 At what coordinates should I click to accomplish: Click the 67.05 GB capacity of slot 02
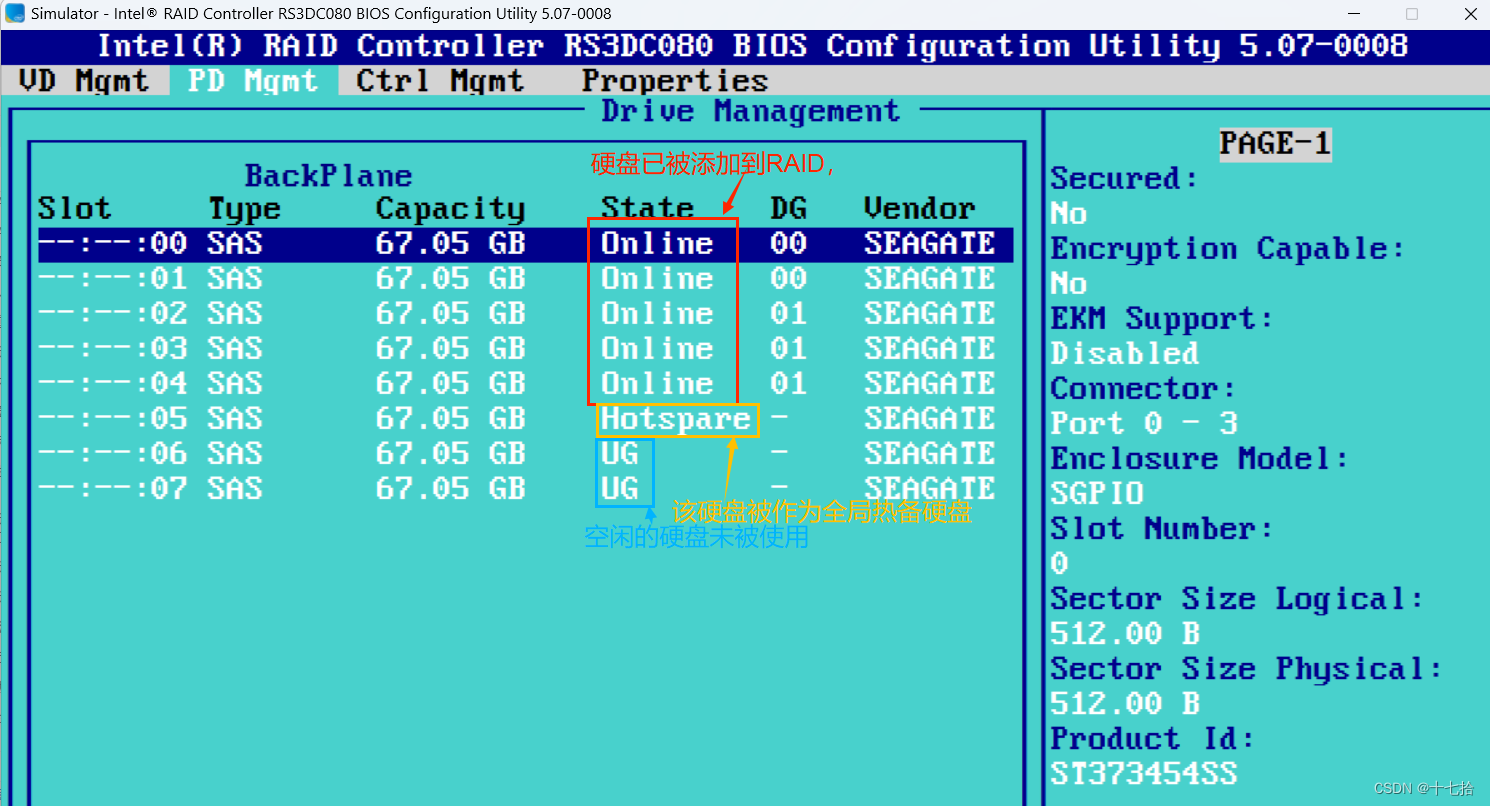tap(450, 314)
